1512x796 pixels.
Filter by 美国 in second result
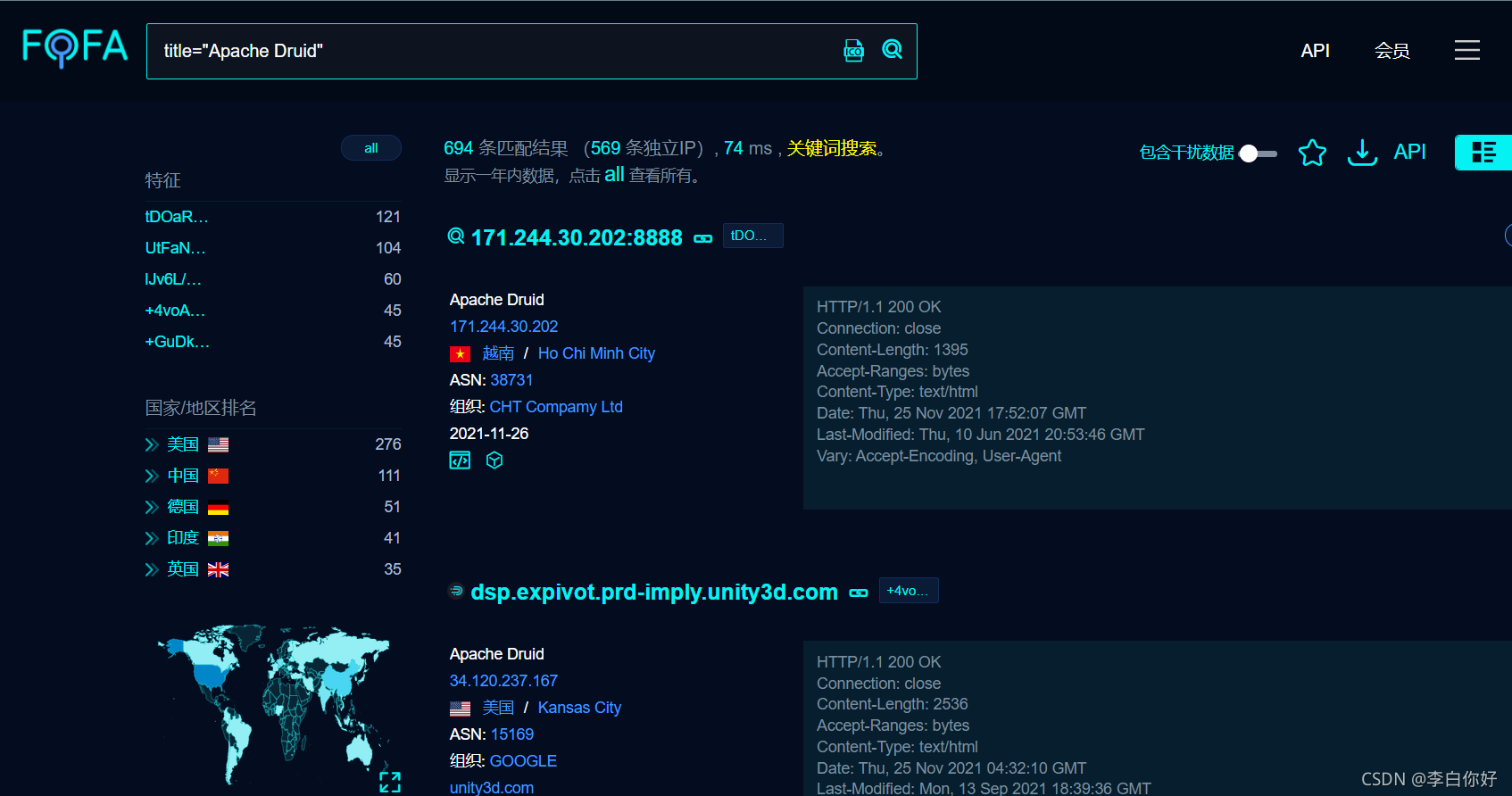[x=498, y=708]
